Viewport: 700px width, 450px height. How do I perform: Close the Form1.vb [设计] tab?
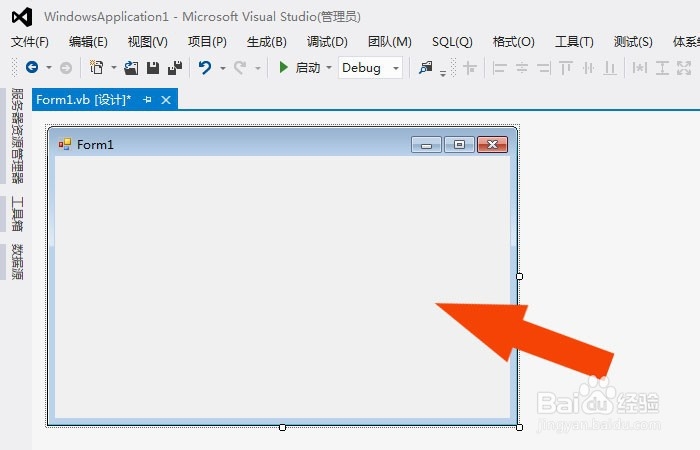tap(166, 100)
